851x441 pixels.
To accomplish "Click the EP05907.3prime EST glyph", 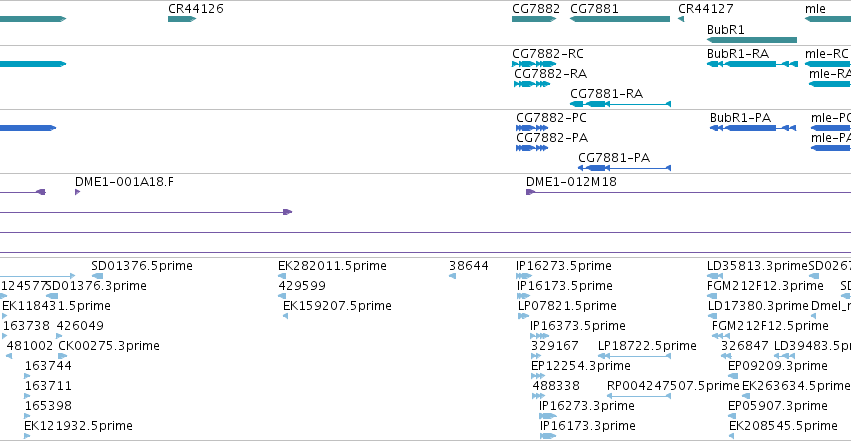I will (732, 417).
